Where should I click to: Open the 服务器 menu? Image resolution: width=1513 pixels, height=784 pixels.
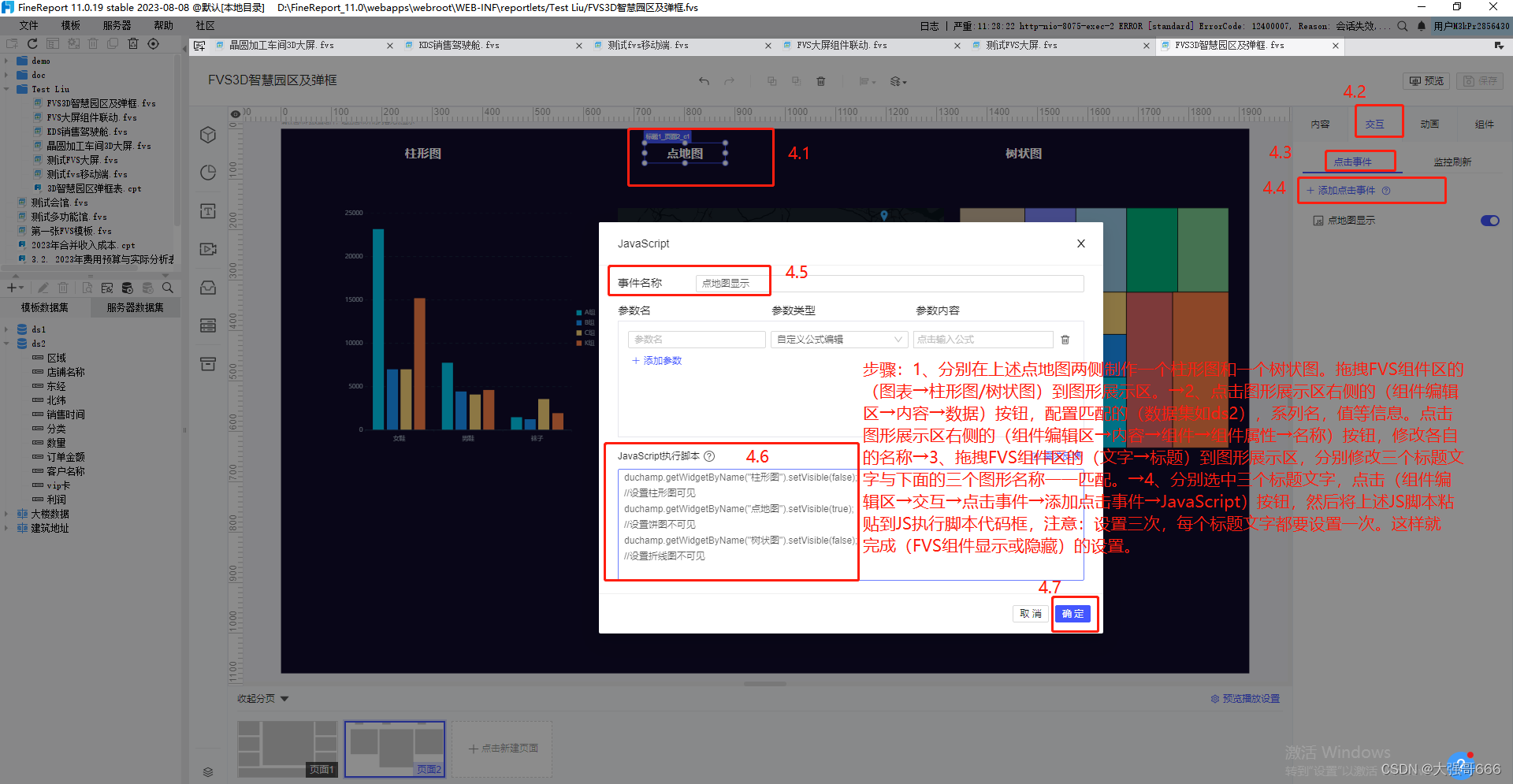(x=117, y=26)
